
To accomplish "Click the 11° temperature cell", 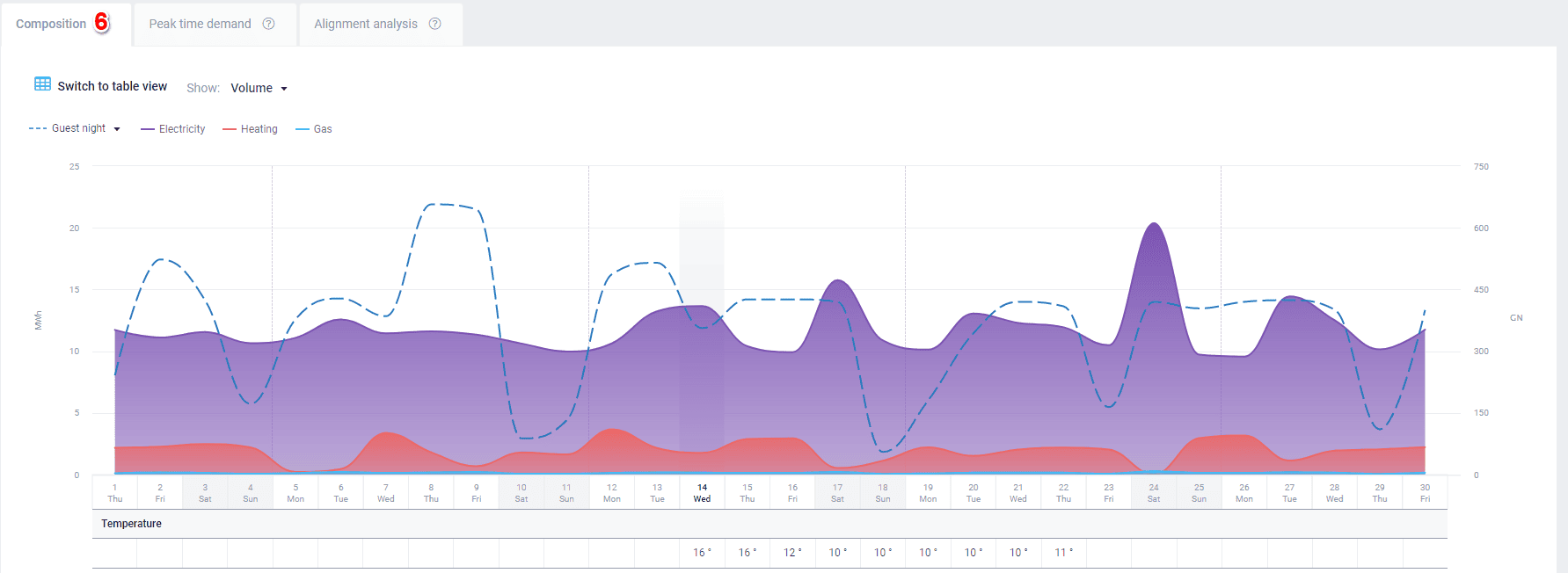I will [1063, 553].
